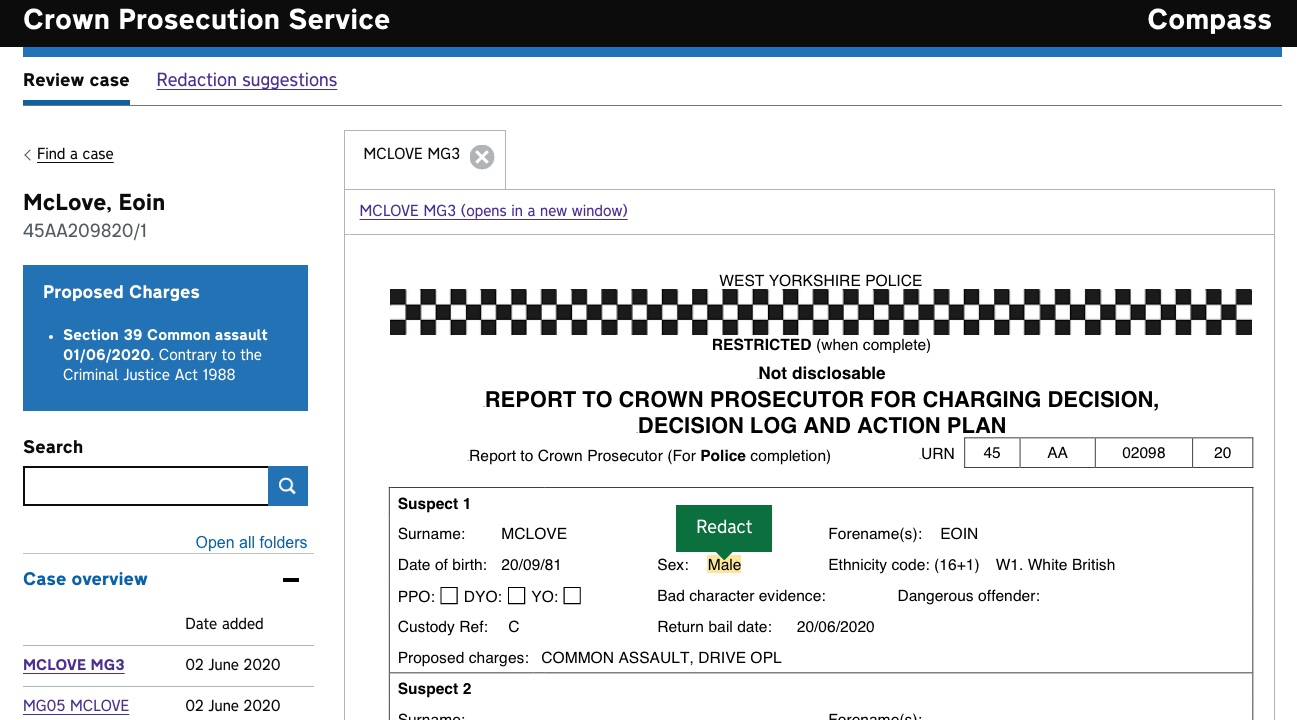
Task: Focus the Search text field
Action: click(x=146, y=486)
